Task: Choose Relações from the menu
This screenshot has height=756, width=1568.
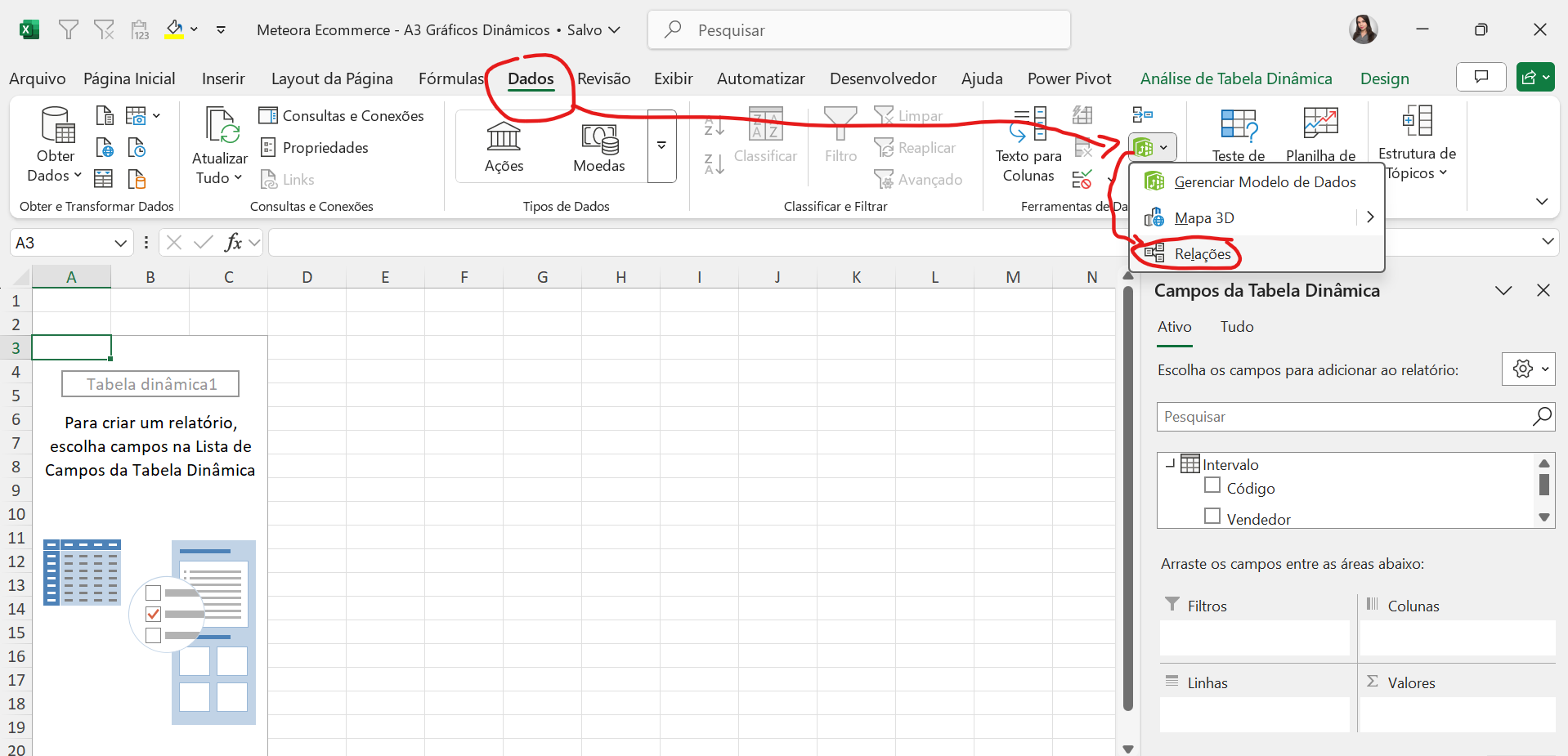Action: click(1257, 253)
